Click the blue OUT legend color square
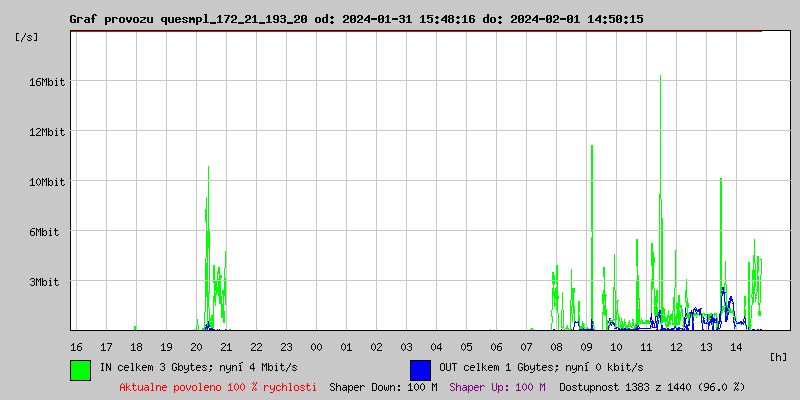 pyautogui.click(x=420, y=369)
